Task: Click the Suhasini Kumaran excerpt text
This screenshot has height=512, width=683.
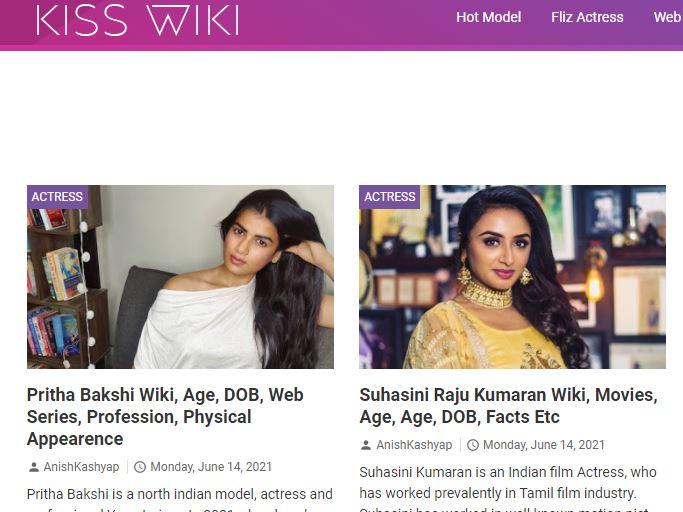Action: point(508,490)
